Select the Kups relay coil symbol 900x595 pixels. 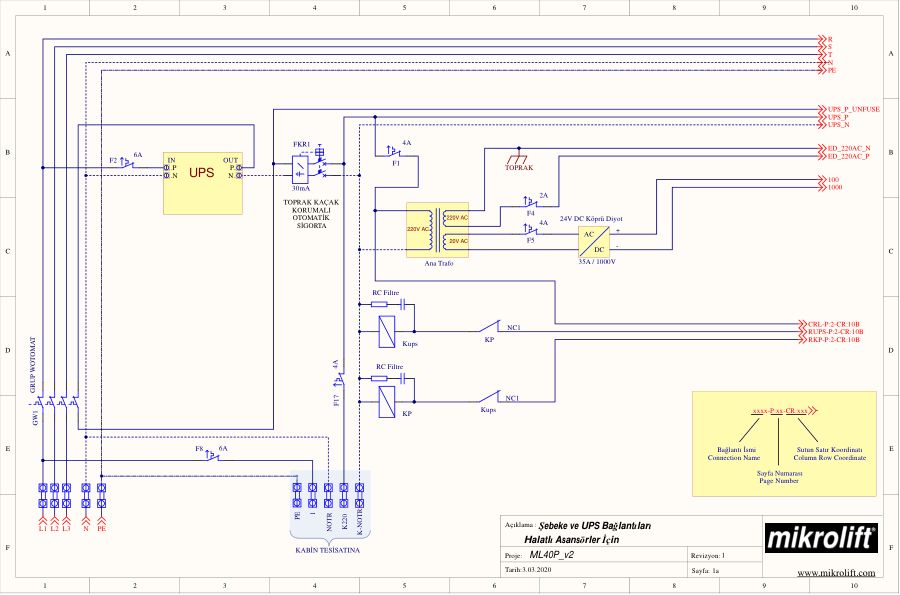[387, 332]
